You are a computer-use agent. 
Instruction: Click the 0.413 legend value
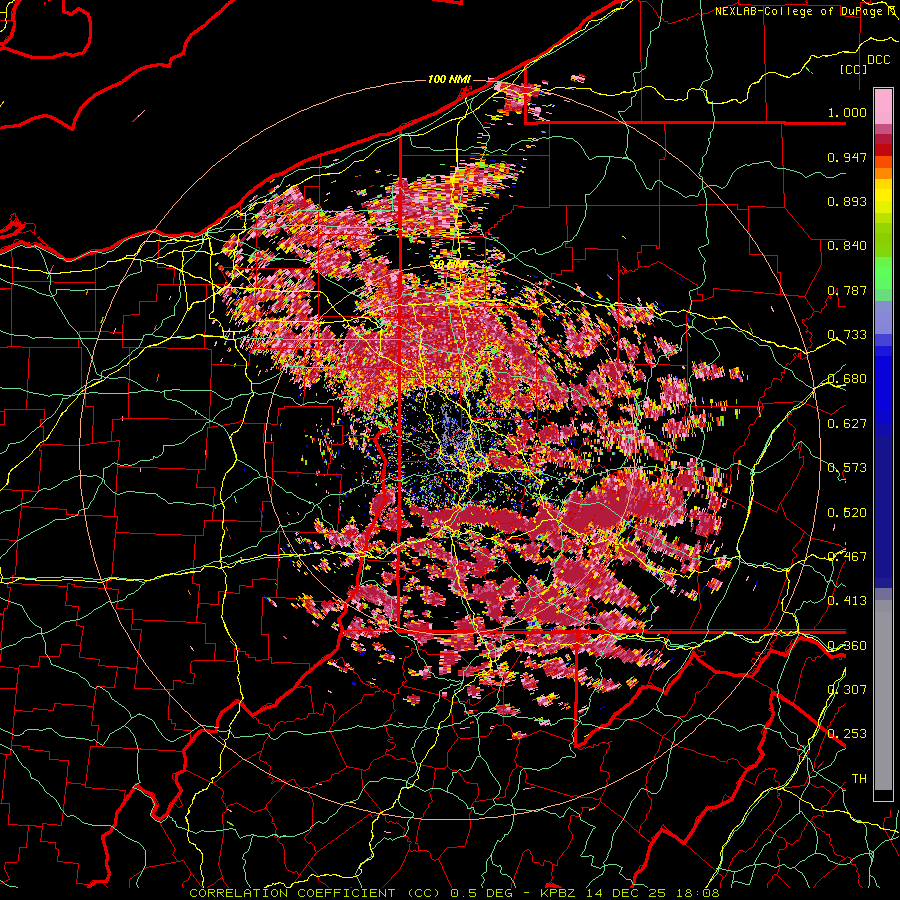click(847, 601)
